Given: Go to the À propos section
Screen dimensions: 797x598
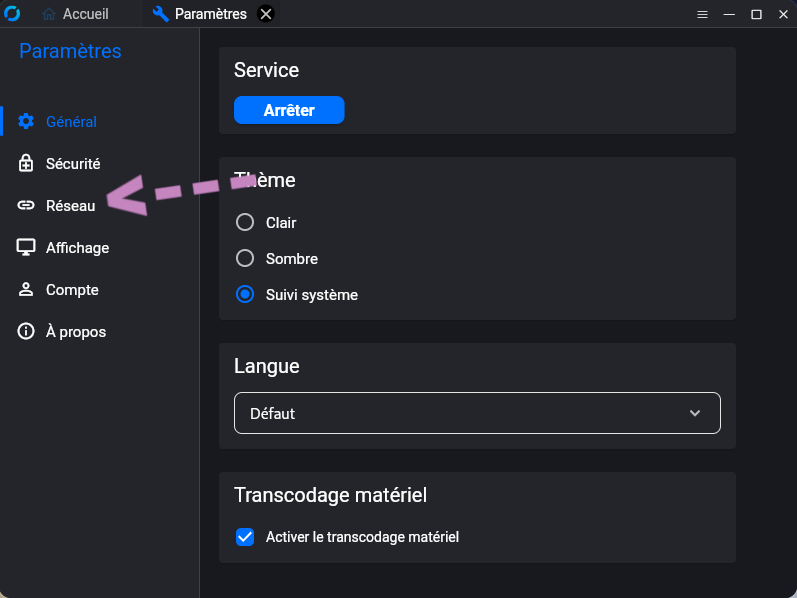Looking at the screenshot, I should [75, 332].
